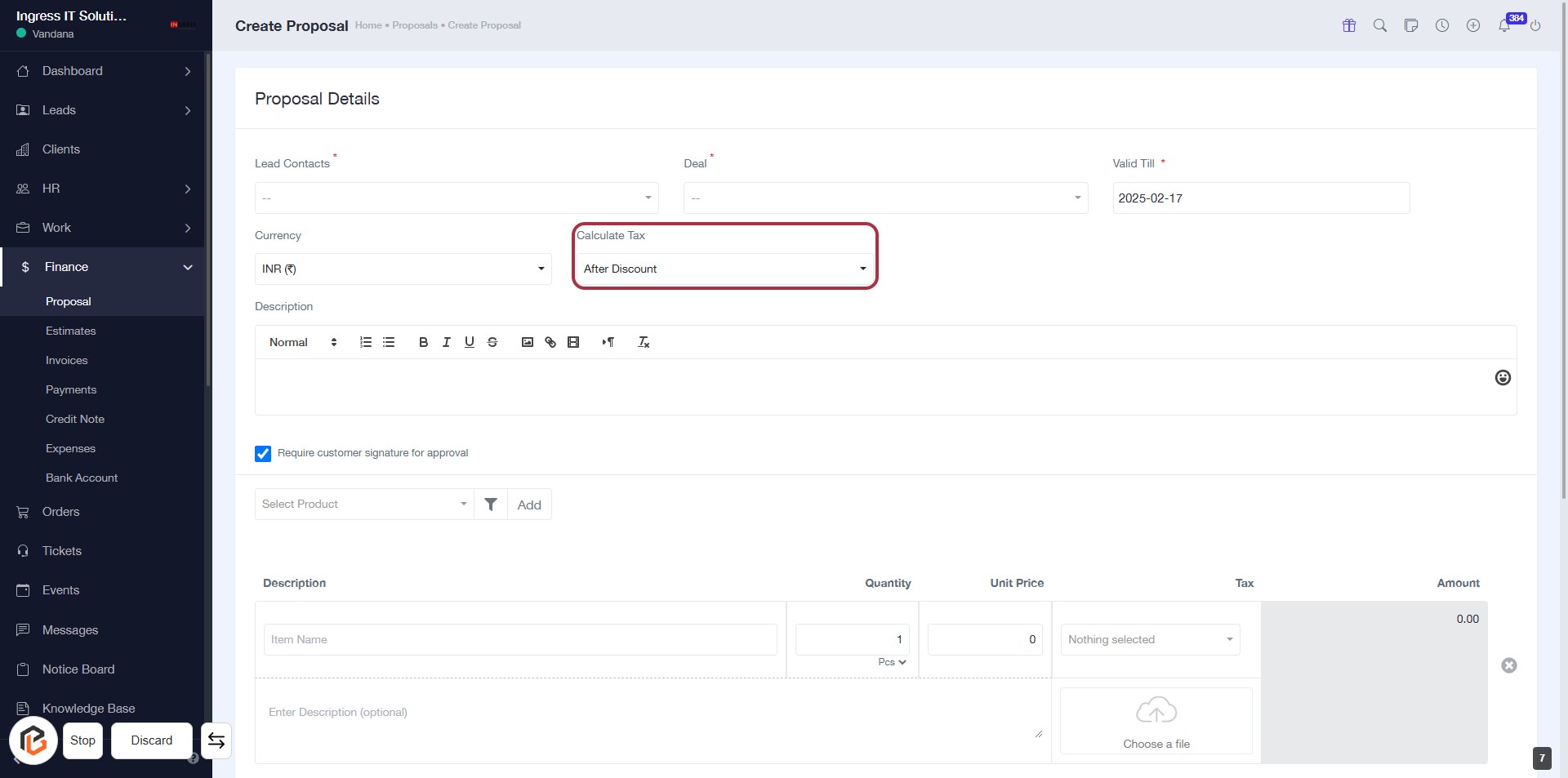1568x778 pixels.
Task: Click the insert image icon in editor
Action: pyautogui.click(x=528, y=342)
